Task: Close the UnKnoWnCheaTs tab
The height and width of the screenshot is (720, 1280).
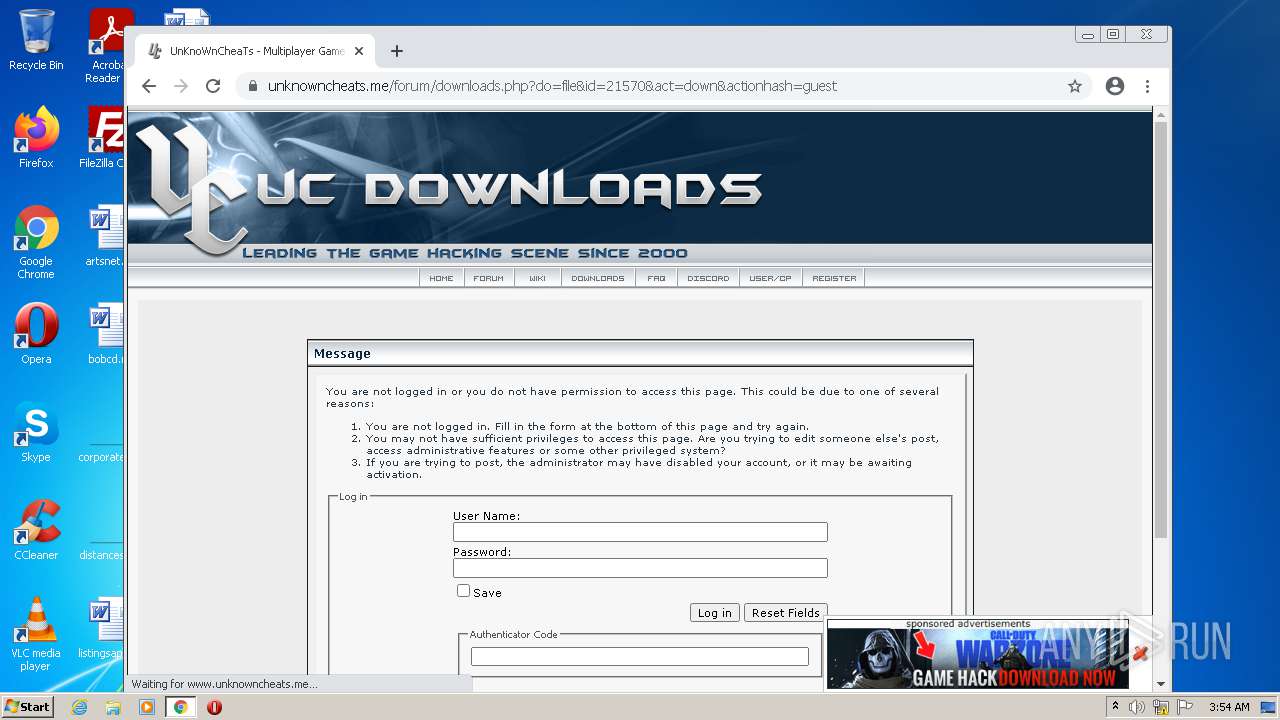Action: point(359,51)
